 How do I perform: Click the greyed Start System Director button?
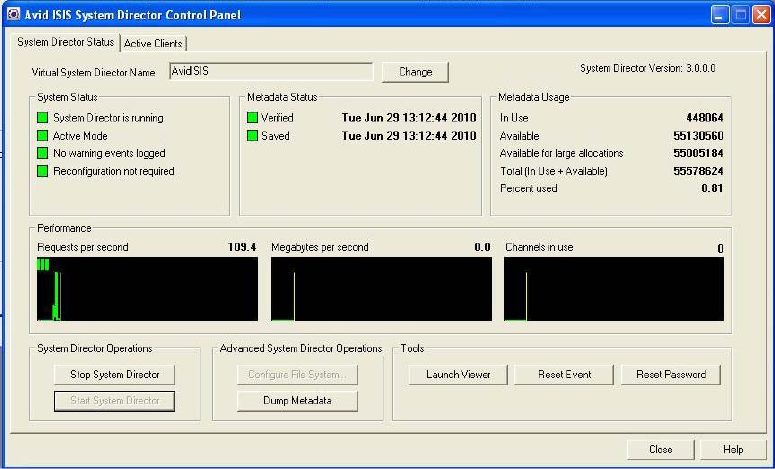(114, 401)
